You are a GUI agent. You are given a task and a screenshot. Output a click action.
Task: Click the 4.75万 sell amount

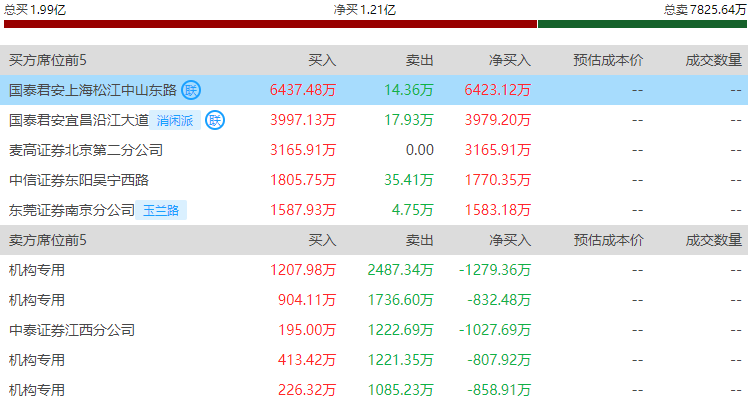(x=413, y=210)
